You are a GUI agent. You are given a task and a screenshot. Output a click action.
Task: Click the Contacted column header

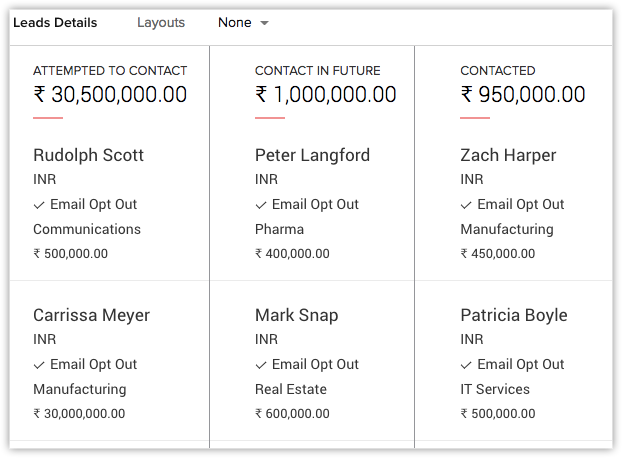coord(497,71)
